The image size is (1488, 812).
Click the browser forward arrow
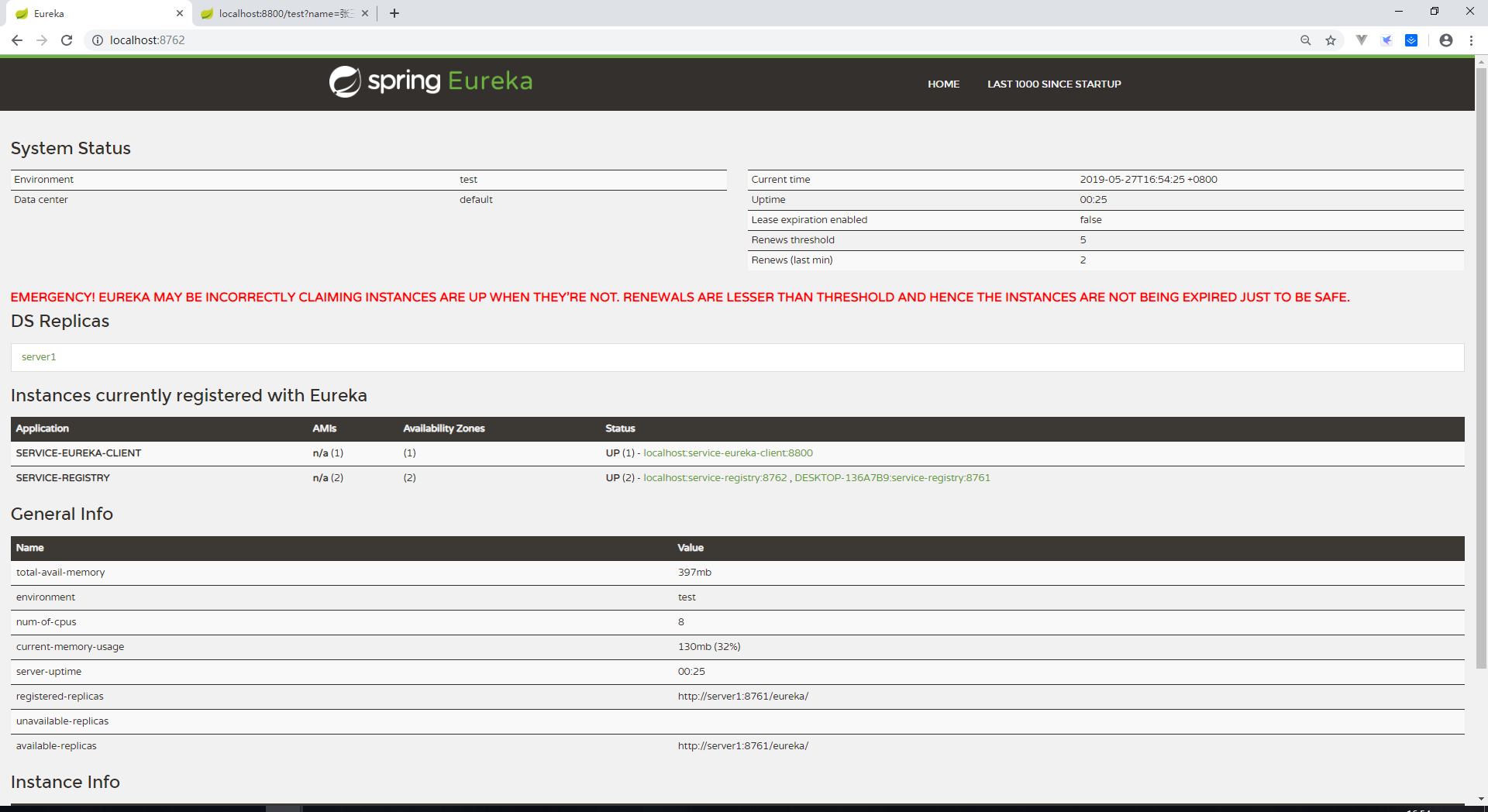[x=42, y=40]
